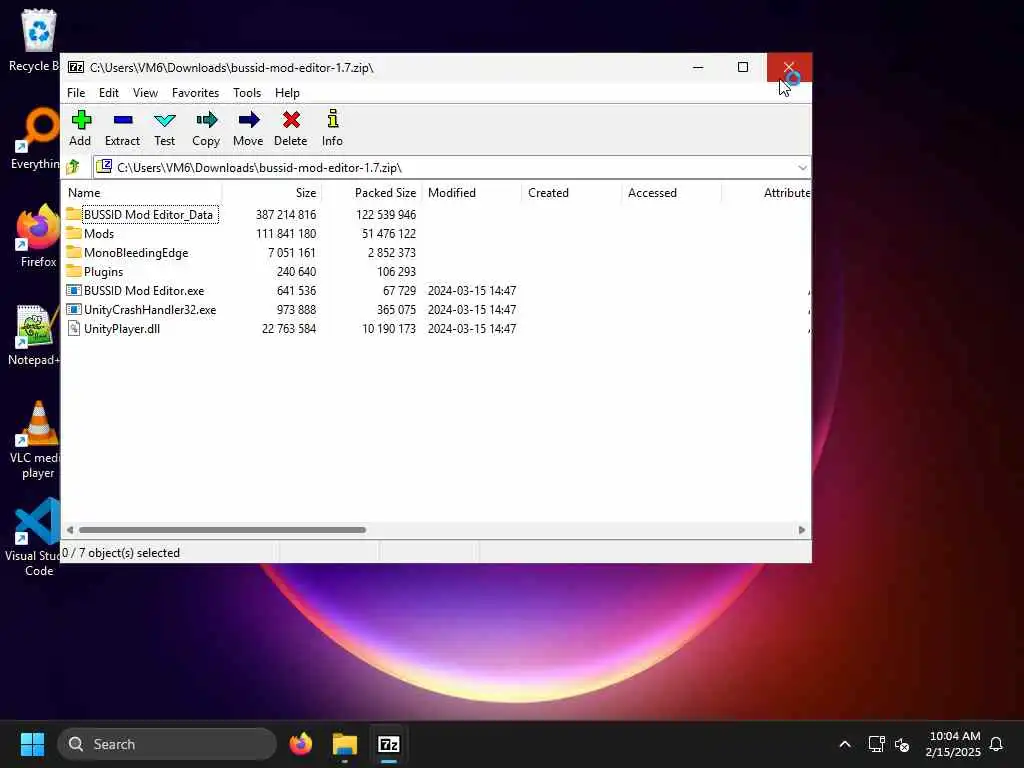Viewport: 1024px width, 768px height.
Task: Open the Everything desktop shortcut
Action: coord(38,129)
